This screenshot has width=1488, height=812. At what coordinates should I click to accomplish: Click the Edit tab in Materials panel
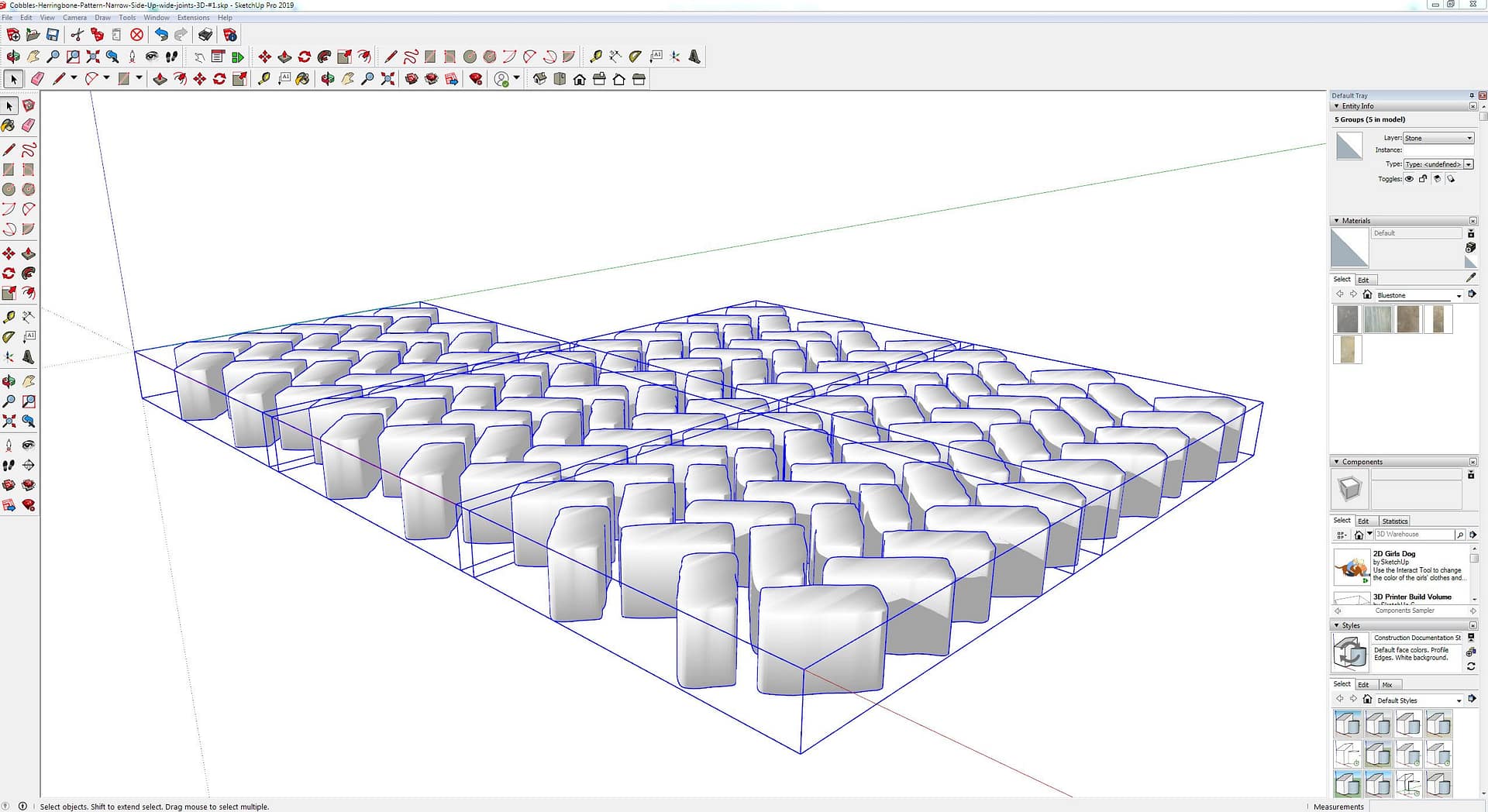(1363, 280)
